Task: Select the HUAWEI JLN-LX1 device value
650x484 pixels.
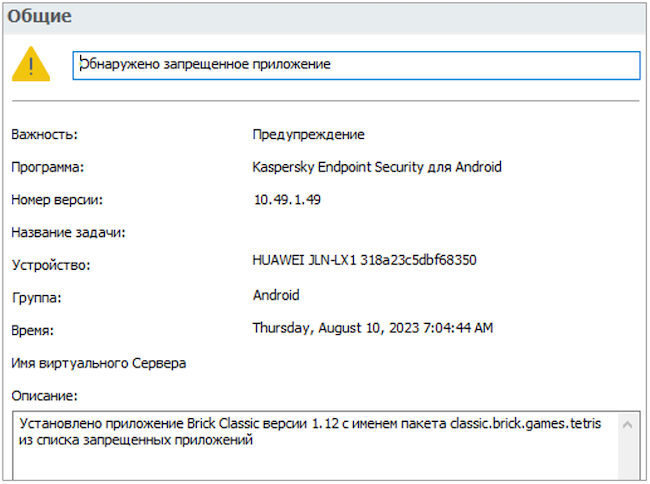Action: point(364,260)
